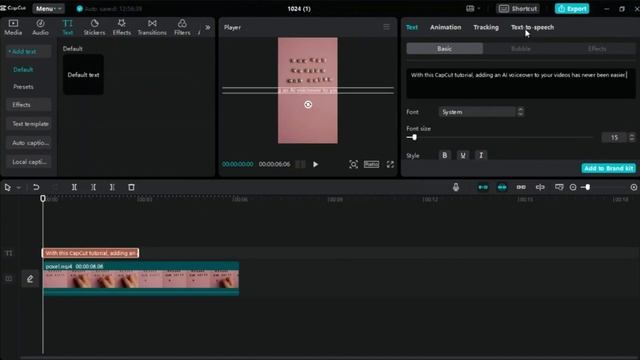Open Effects in text sidebar
Screen dimensions: 640x360
(x=28, y=104)
